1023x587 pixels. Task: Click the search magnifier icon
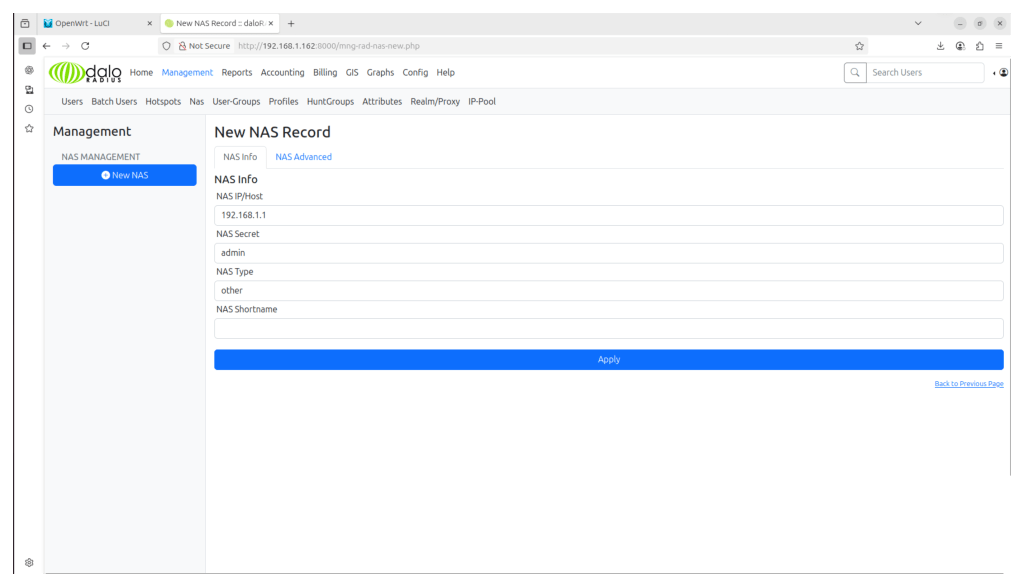[x=854, y=72]
